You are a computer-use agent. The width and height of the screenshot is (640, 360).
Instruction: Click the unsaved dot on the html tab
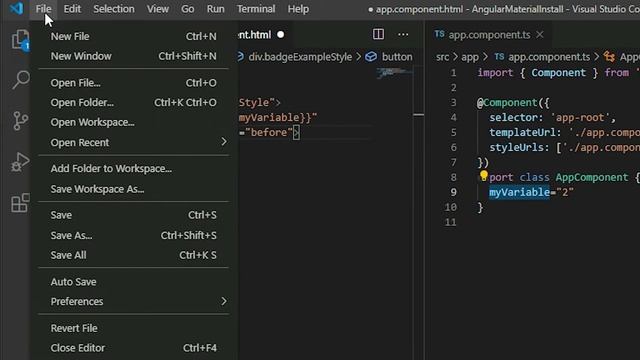280,35
